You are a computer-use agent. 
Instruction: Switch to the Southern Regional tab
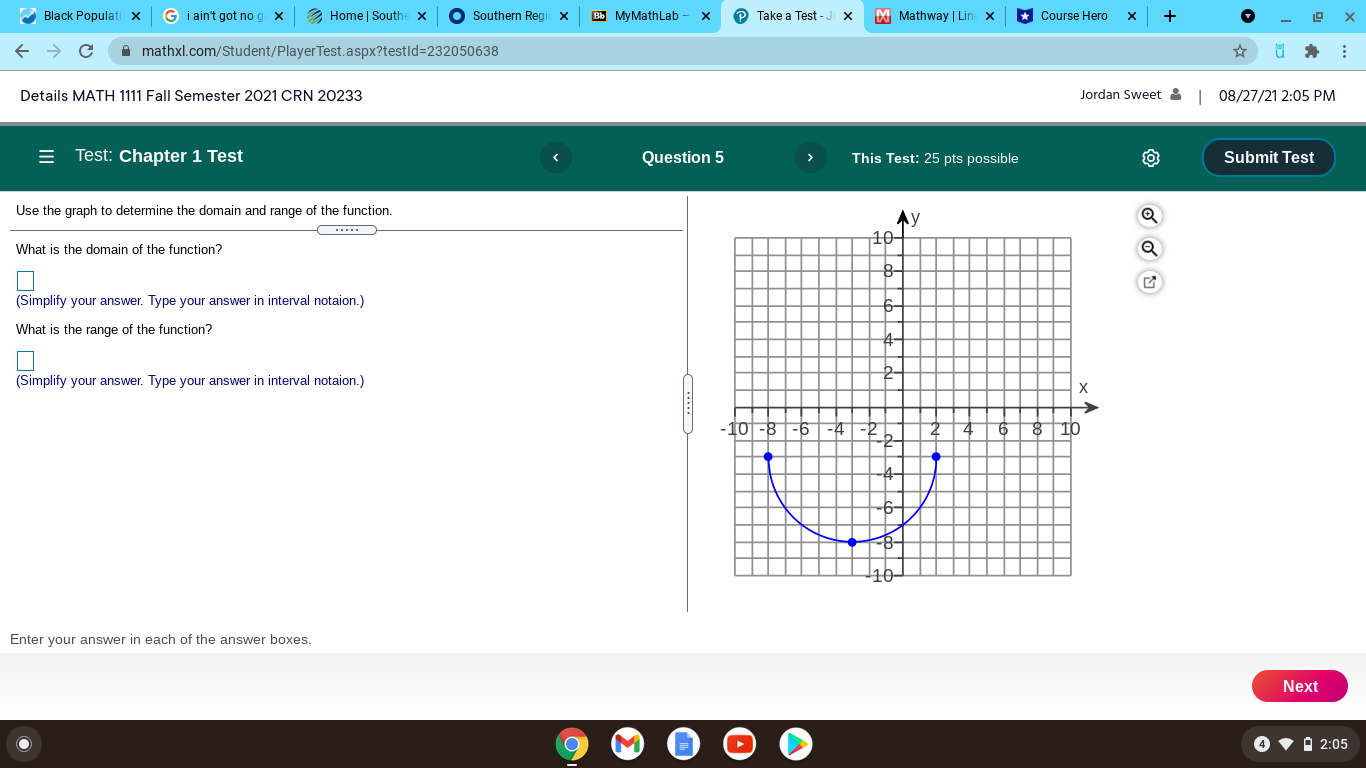510,16
